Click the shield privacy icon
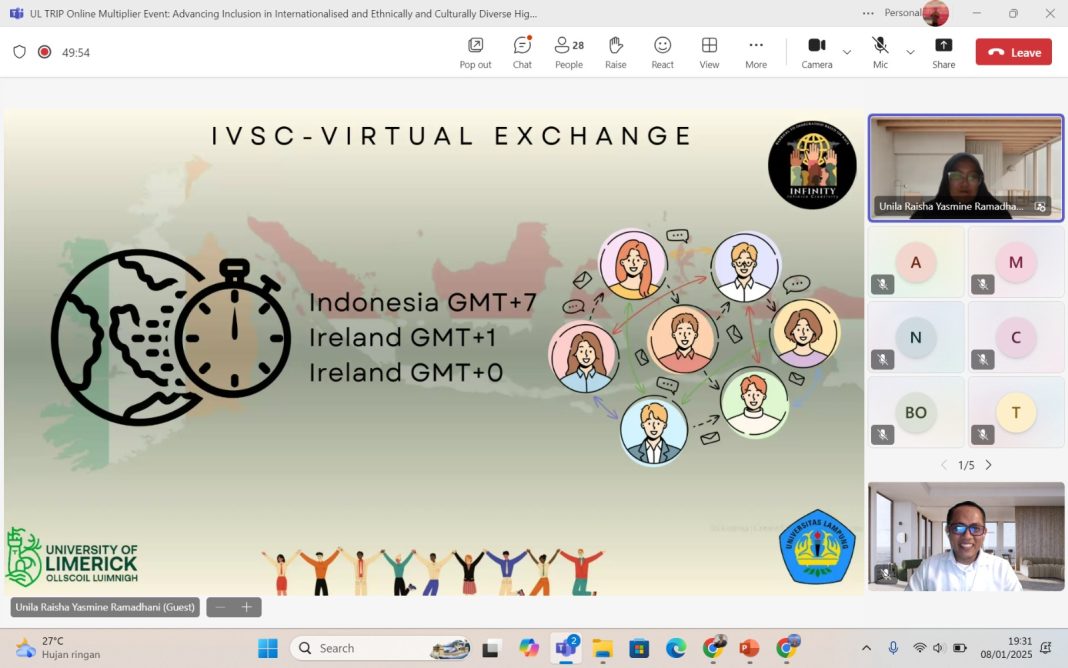Image resolution: width=1068 pixels, height=668 pixels. pos(20,52)
